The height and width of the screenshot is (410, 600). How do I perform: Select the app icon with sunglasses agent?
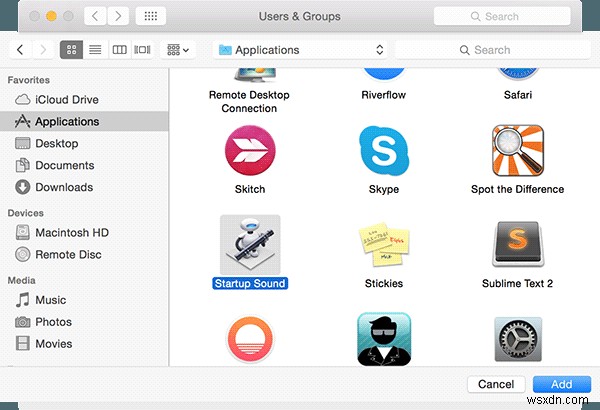pos(384,339)
